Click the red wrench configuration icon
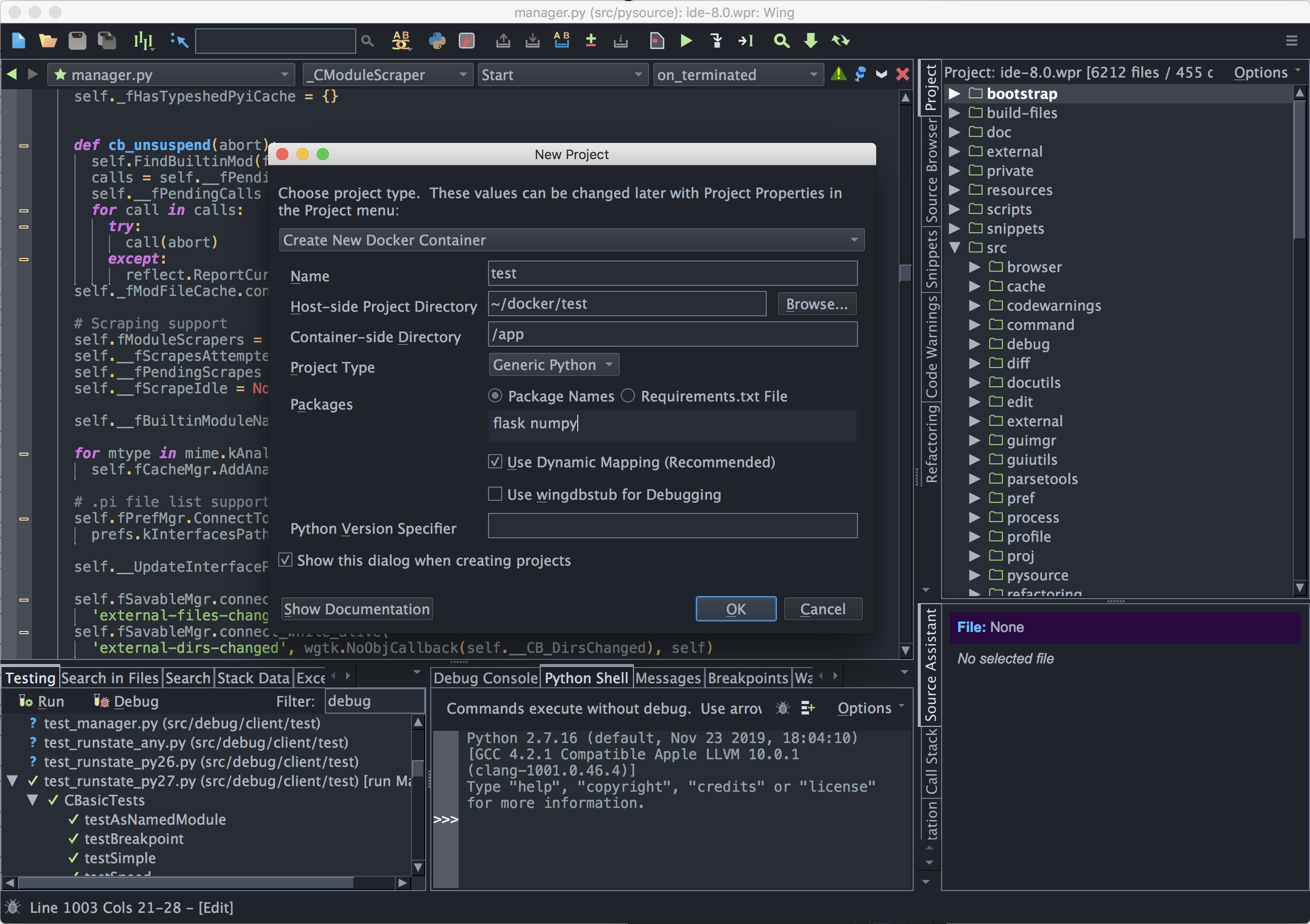 467,41
